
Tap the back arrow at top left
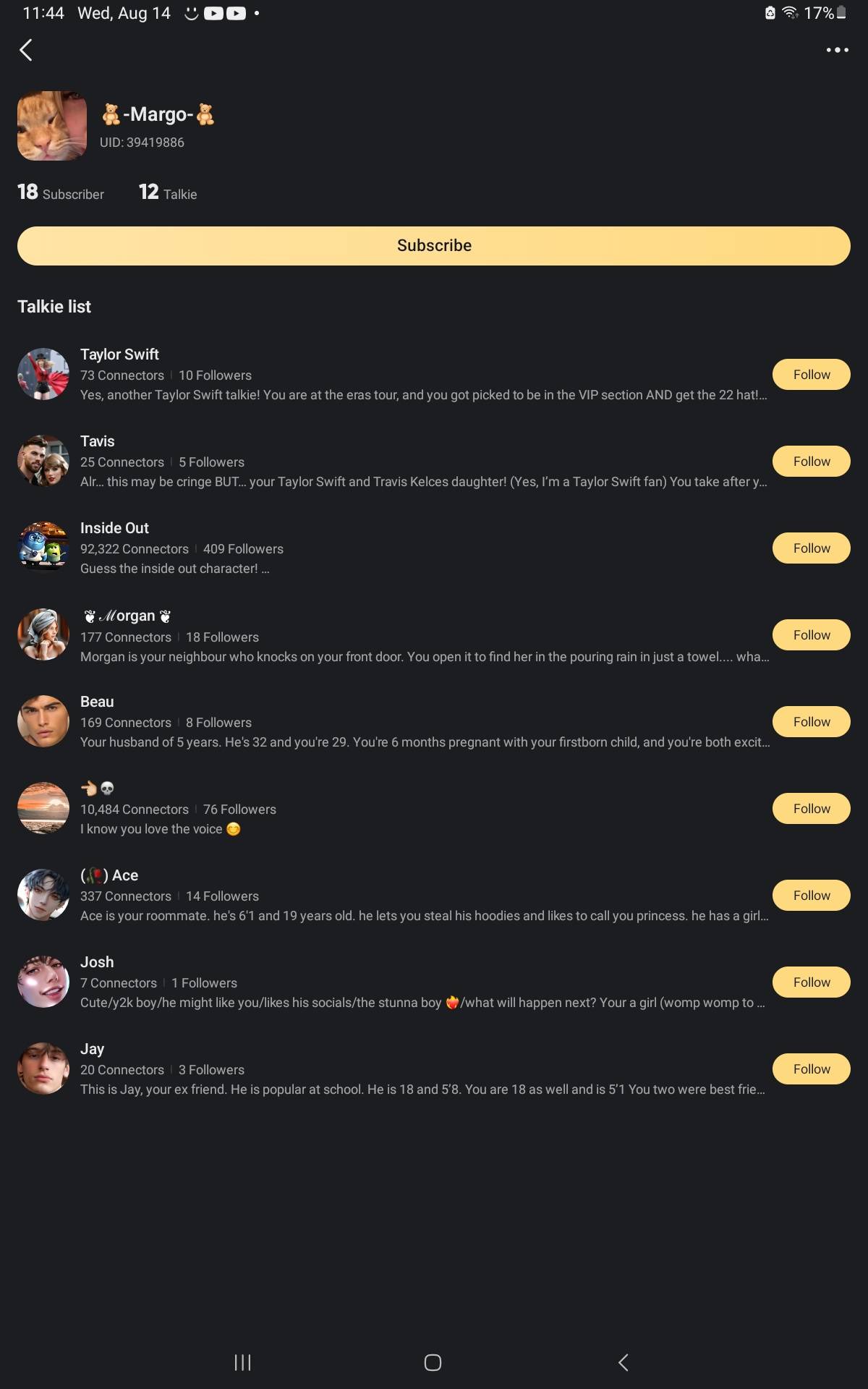coord(26,50)
